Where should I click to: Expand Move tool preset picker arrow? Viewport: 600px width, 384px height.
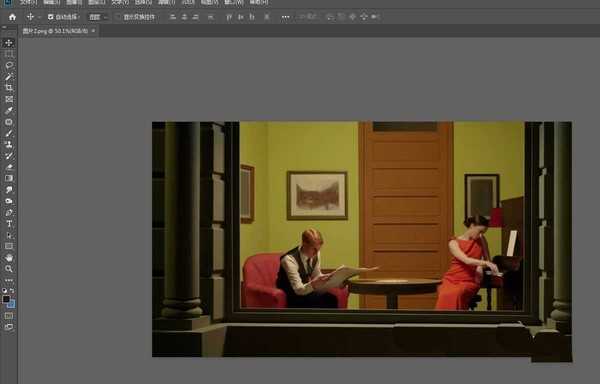[39, 17]
